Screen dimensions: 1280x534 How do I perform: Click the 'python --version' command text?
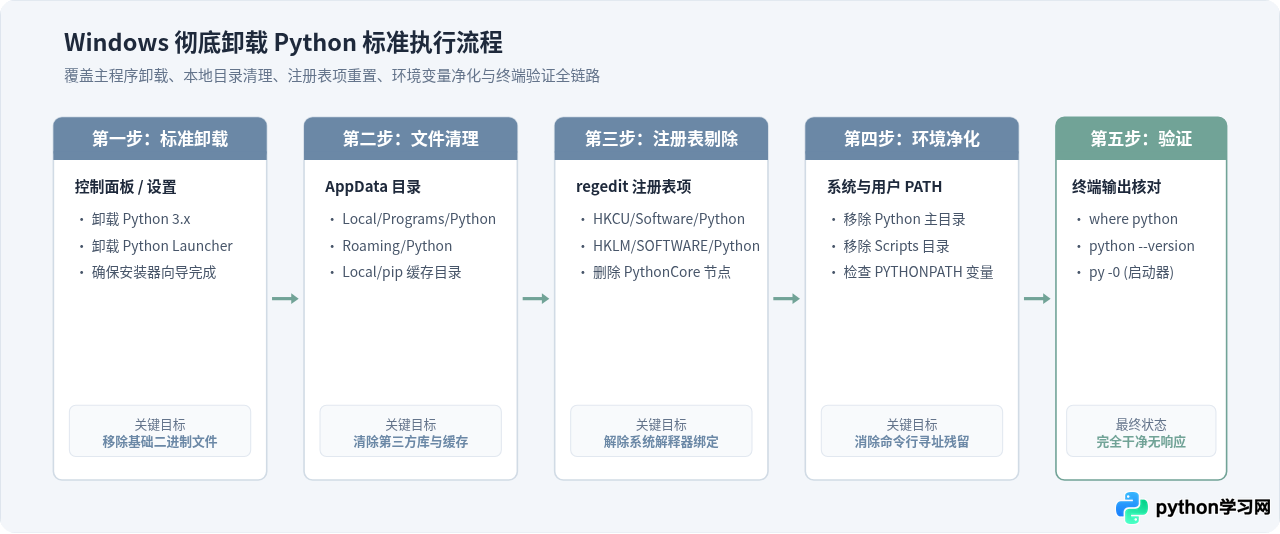1142,246
